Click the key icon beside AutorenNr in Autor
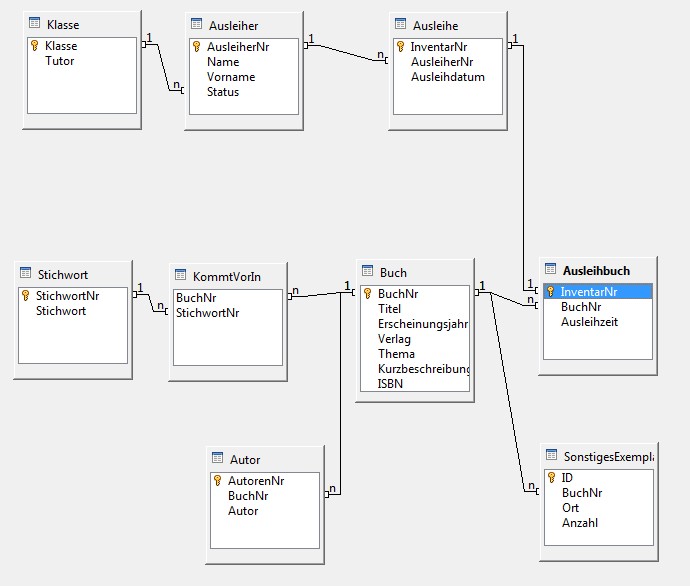 click(218, 481)
